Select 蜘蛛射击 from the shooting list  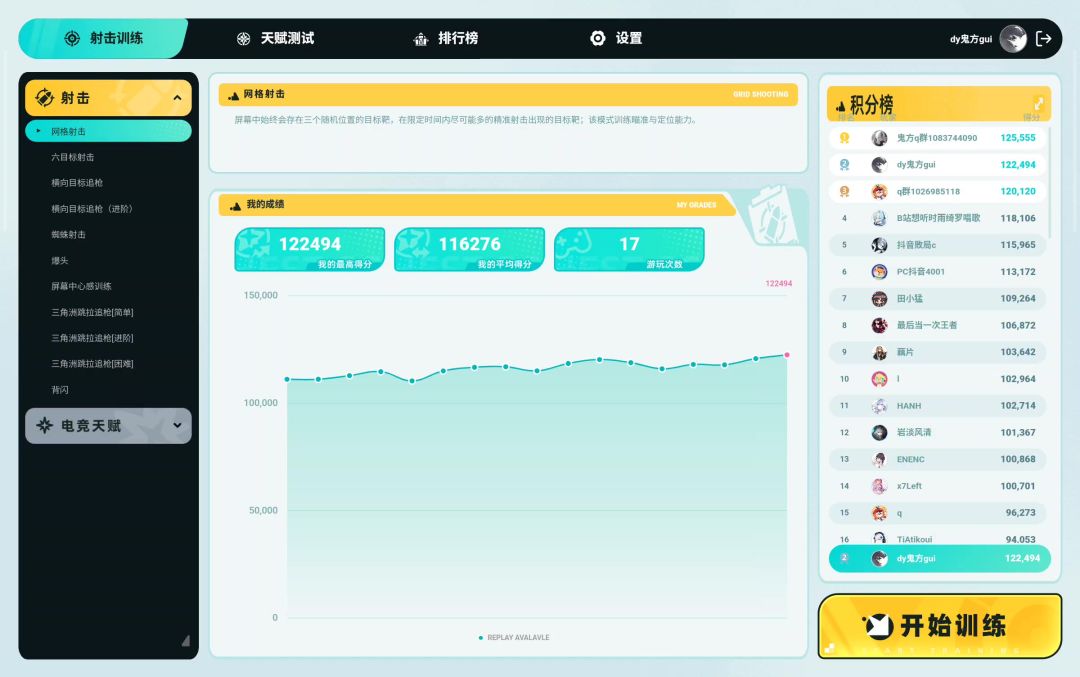tap(69, 234)
